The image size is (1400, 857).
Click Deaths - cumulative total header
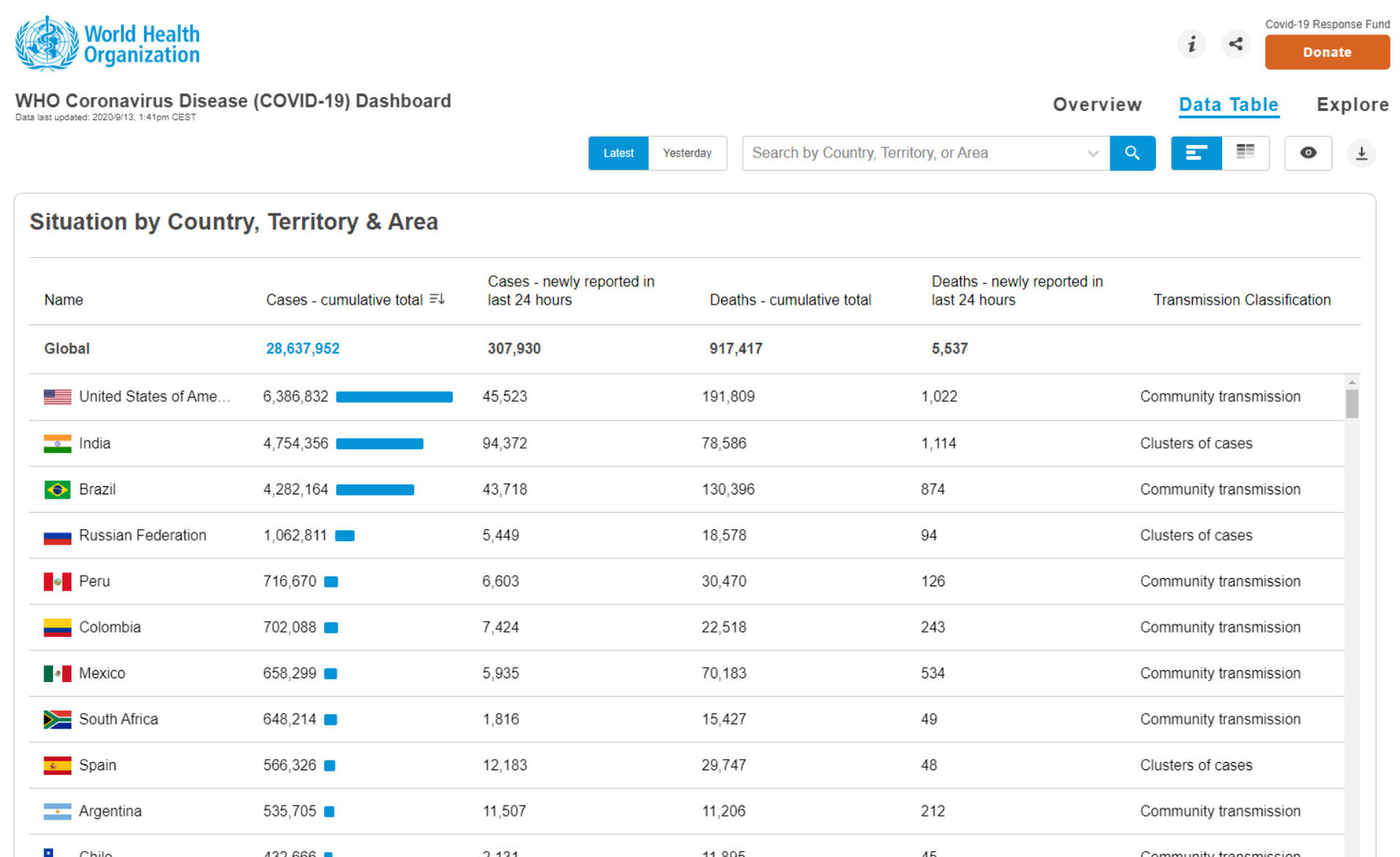click(790, 300)
